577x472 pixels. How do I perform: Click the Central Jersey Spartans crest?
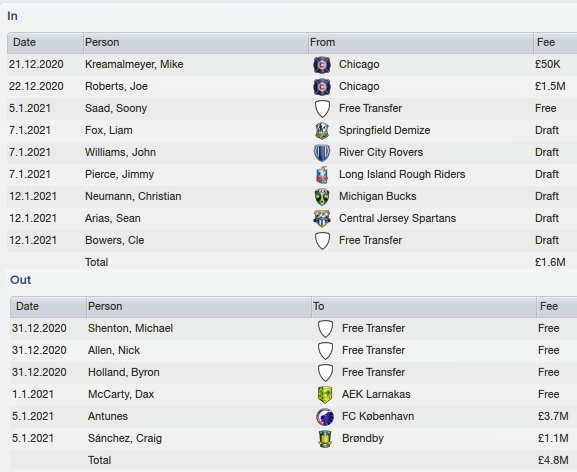point(322,219)
